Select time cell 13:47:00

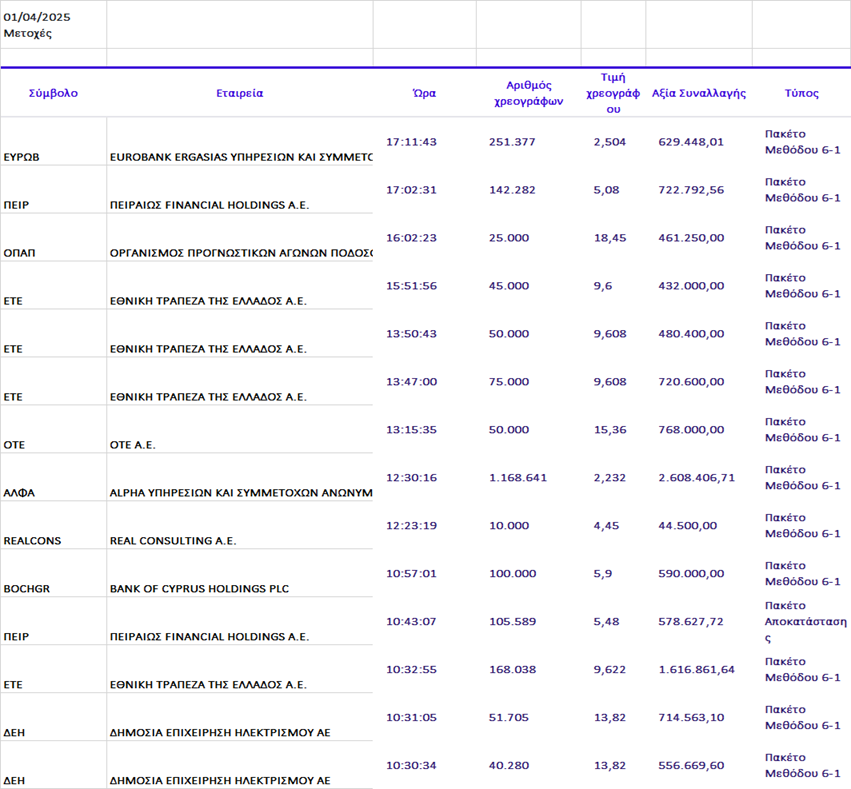[411, 381]
